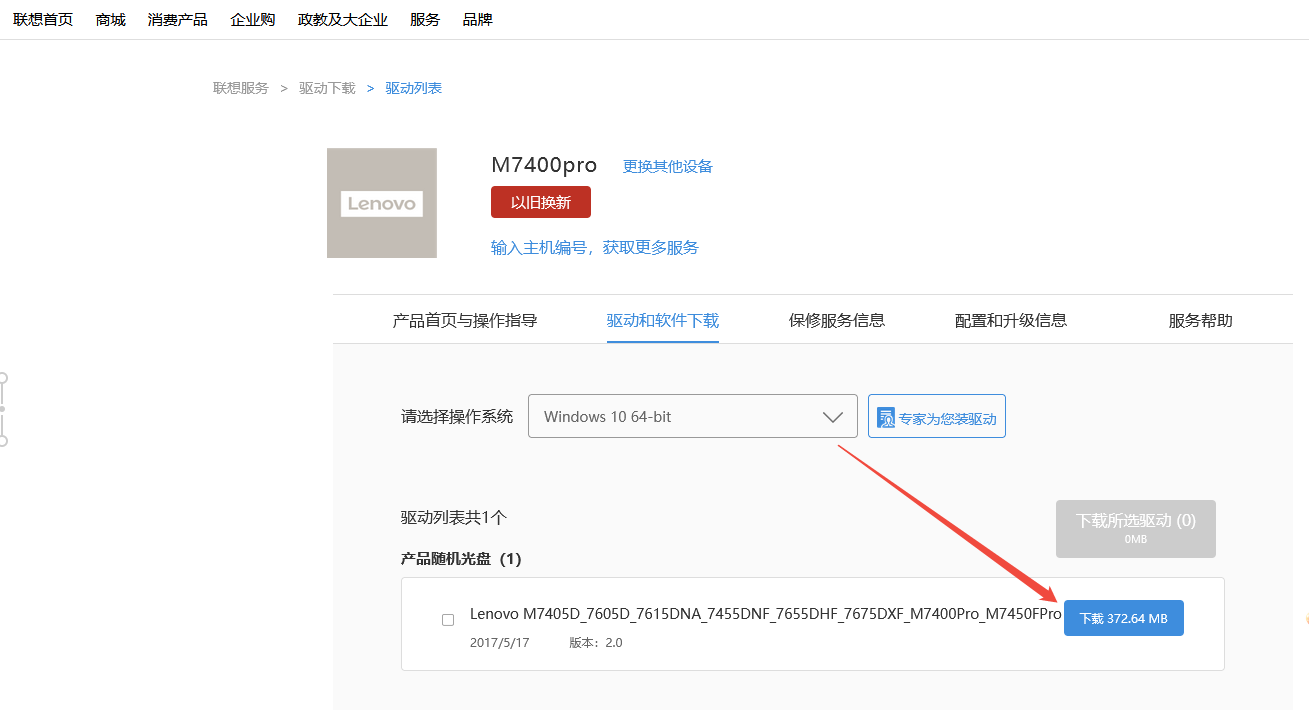
Task: Click 下载 372.64 MB button
Action: click(1124, 618)
